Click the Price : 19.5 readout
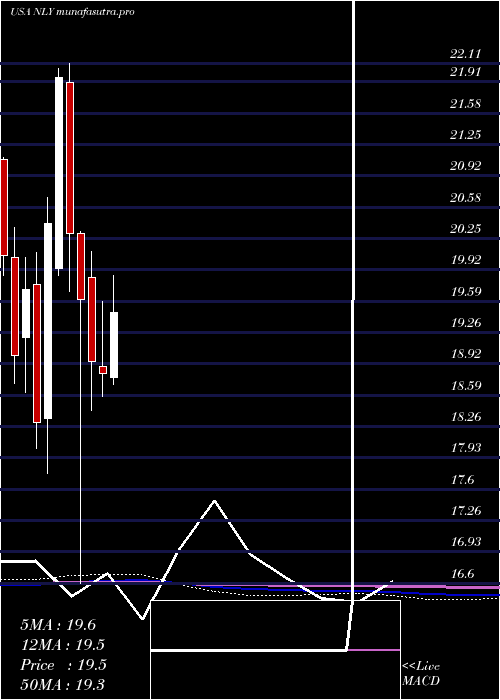This screenshot has width=500, height=700. point(63,665)
